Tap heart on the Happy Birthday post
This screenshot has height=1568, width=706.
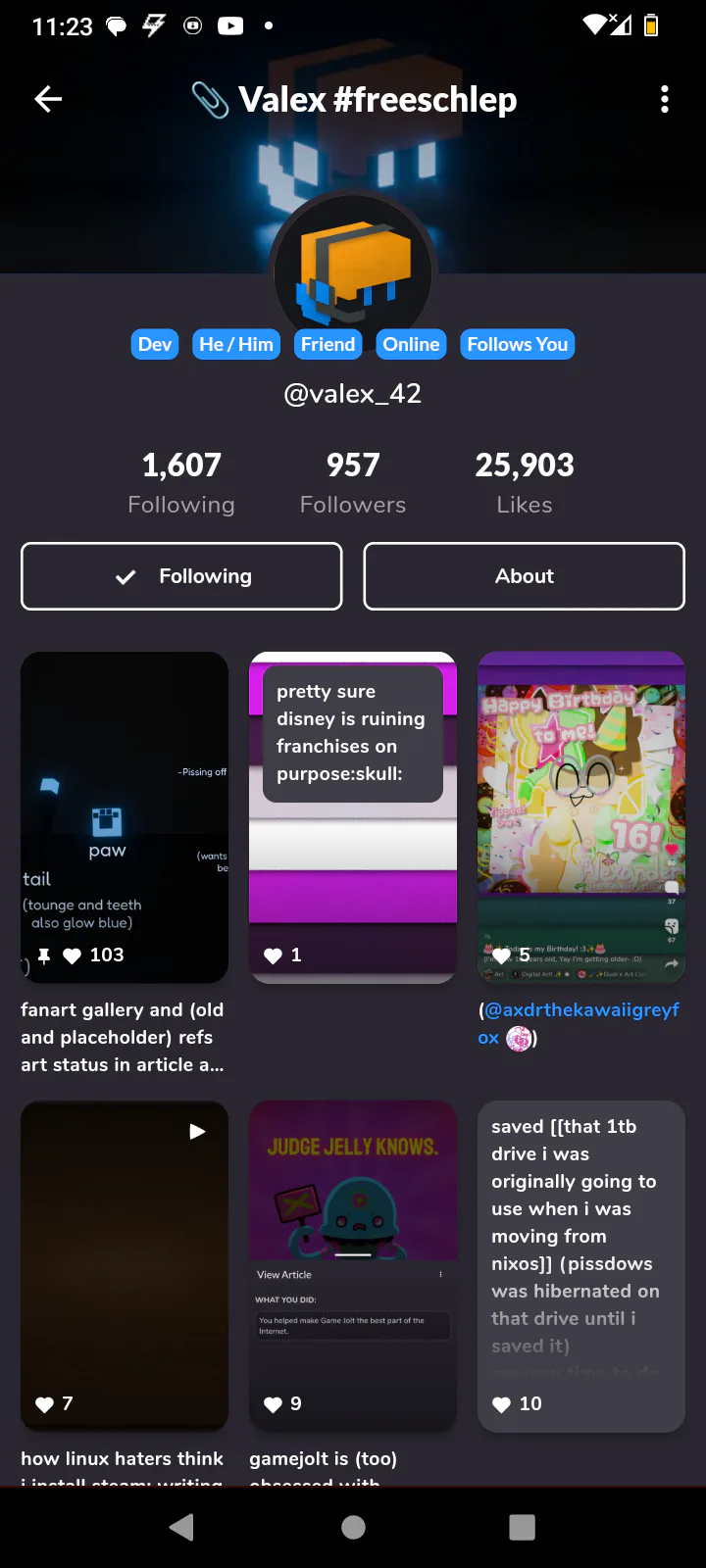pos(501,955)
